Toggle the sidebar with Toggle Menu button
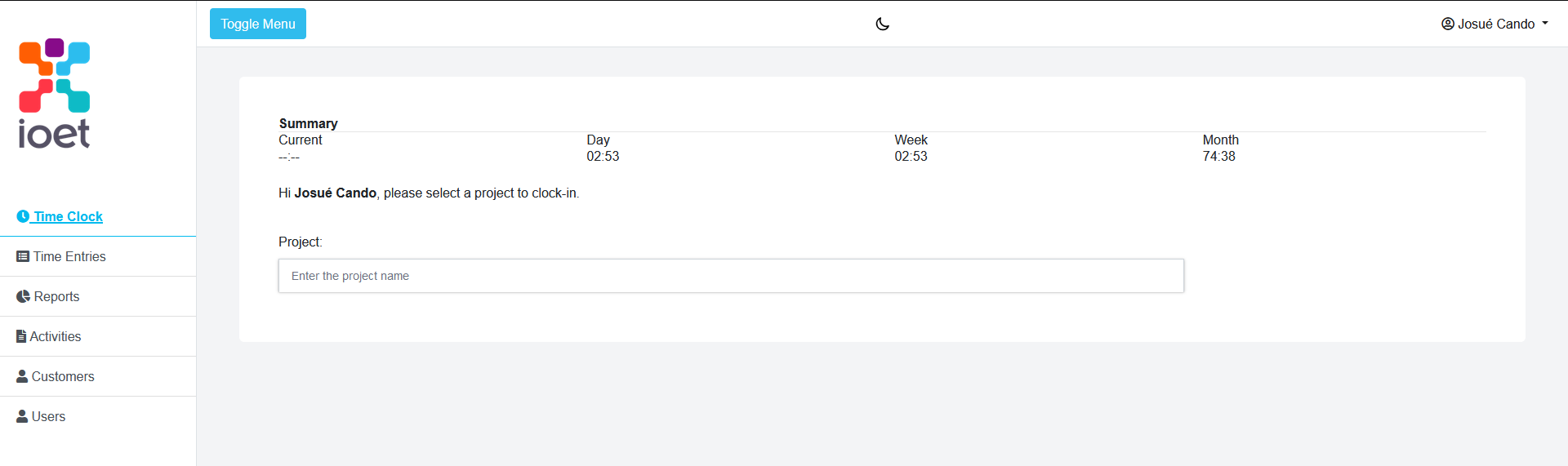The width and height of the screenshot is (1568, 466). (x=258, y=24)
